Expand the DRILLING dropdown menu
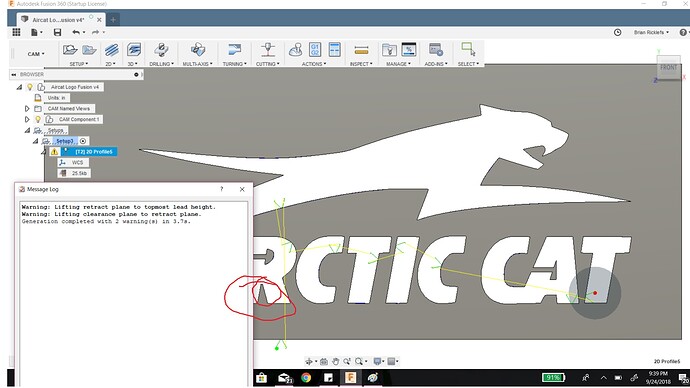 161,64
